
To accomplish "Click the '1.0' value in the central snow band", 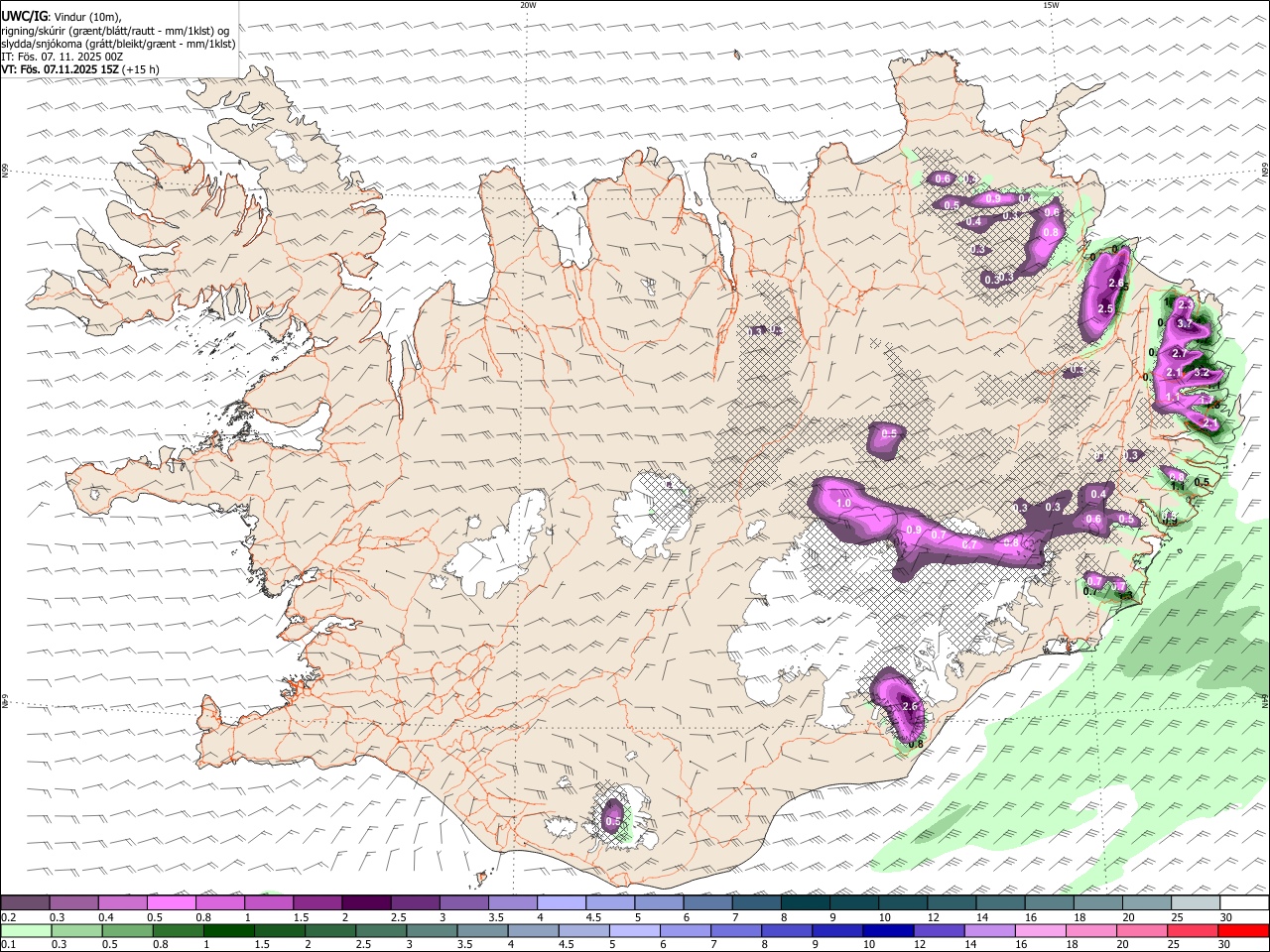I will pyautogui.click(x=844, y=504).
